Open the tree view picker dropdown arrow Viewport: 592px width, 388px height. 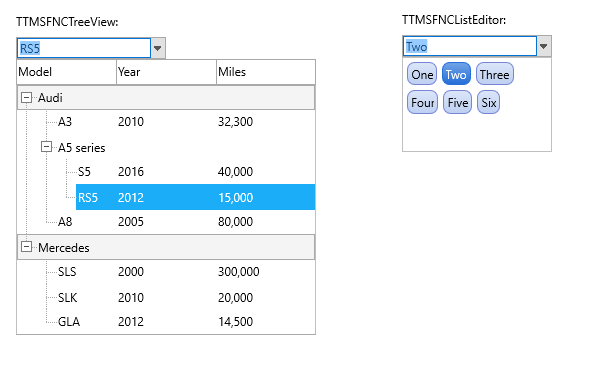coord(158,48)
